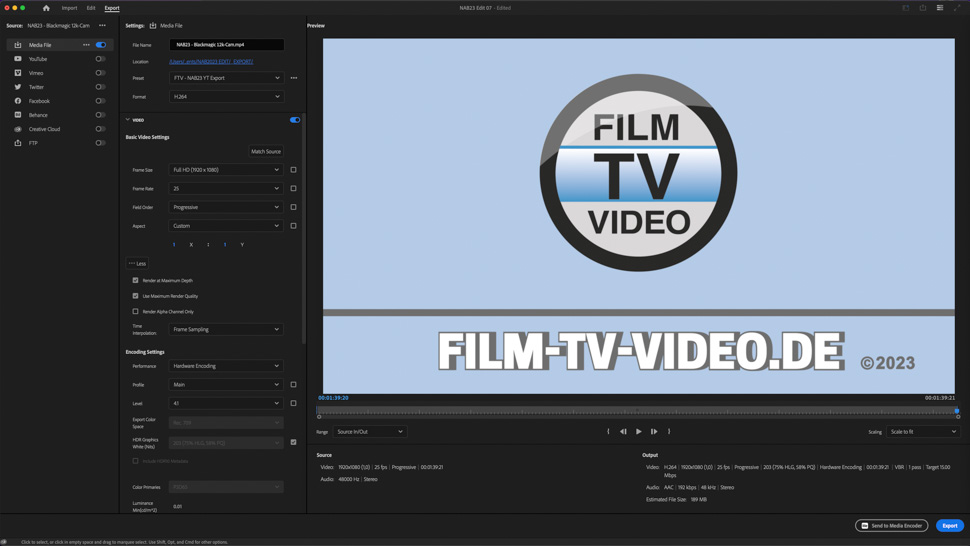The height and width of the screenshot is (546, 970).
Task: Open the Performance Hardware Encoding dropdown
Action: pyautogui.click(x=226, y=366)
